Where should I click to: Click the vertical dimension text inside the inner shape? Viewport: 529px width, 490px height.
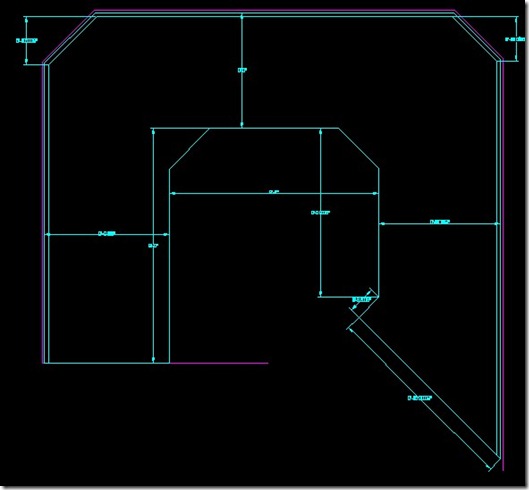tap(321, 213)
